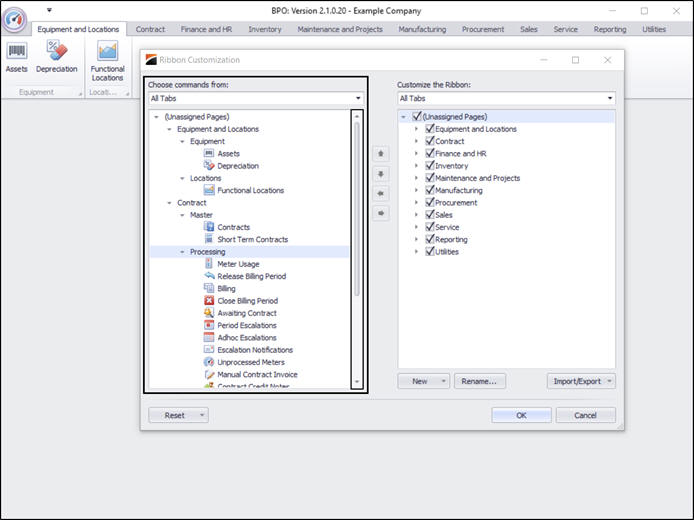Choose Escalation Notifications icon

click(209, 349)
